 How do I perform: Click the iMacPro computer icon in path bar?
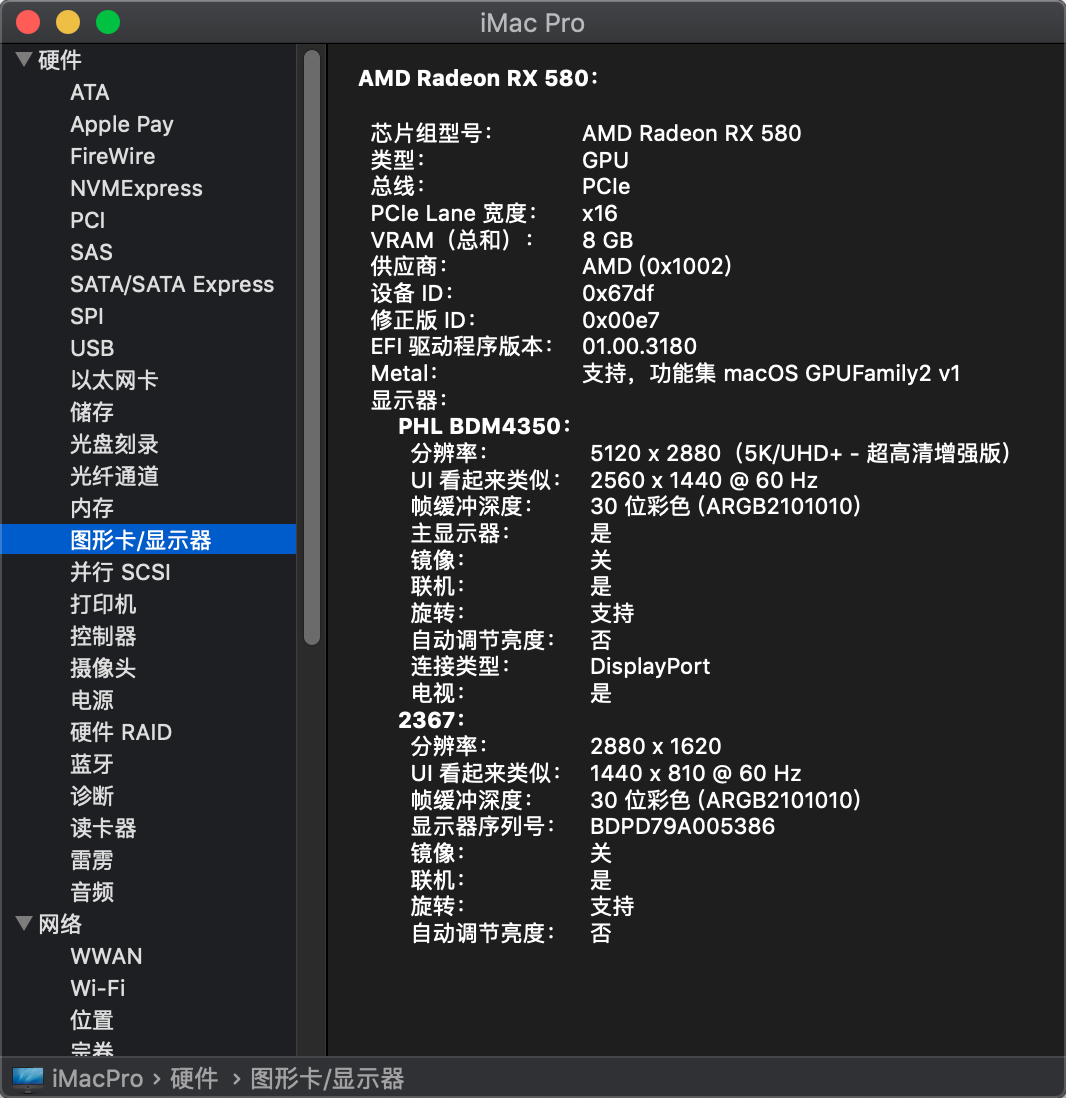coord(27,1078)
